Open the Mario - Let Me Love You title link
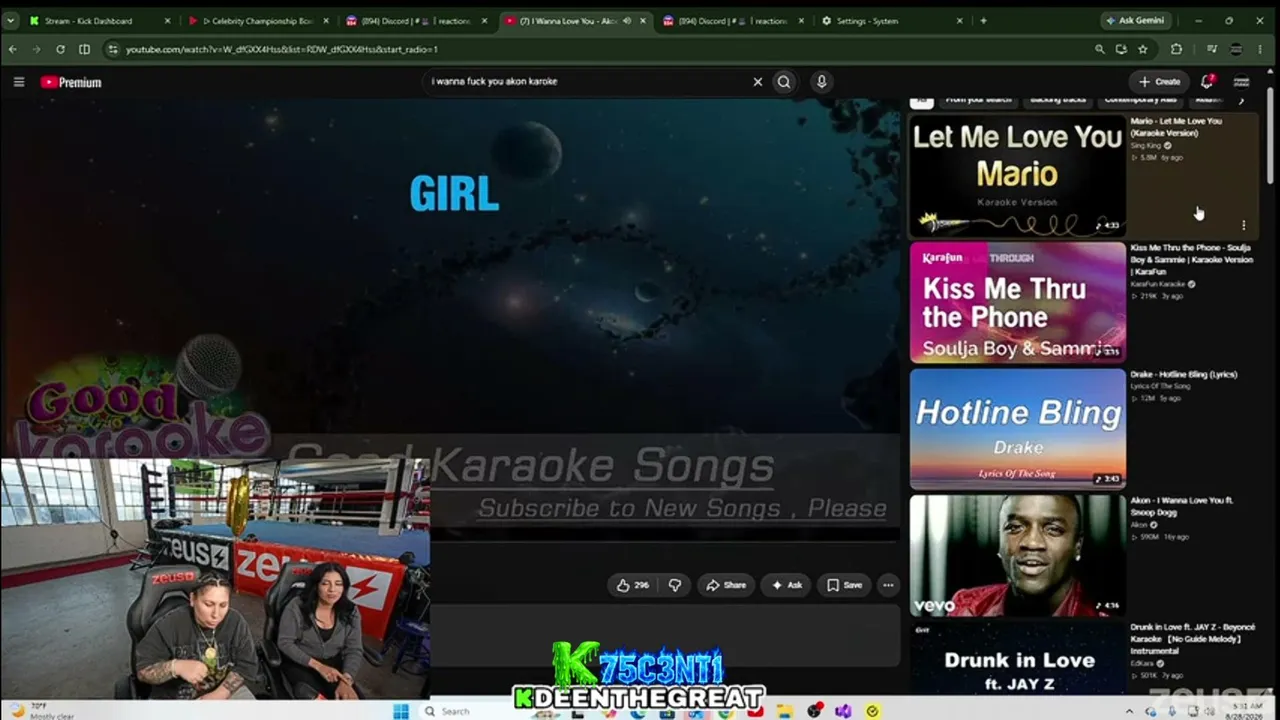The width and height of the screenshot is (1280, 720). [x=1176, y=127]
